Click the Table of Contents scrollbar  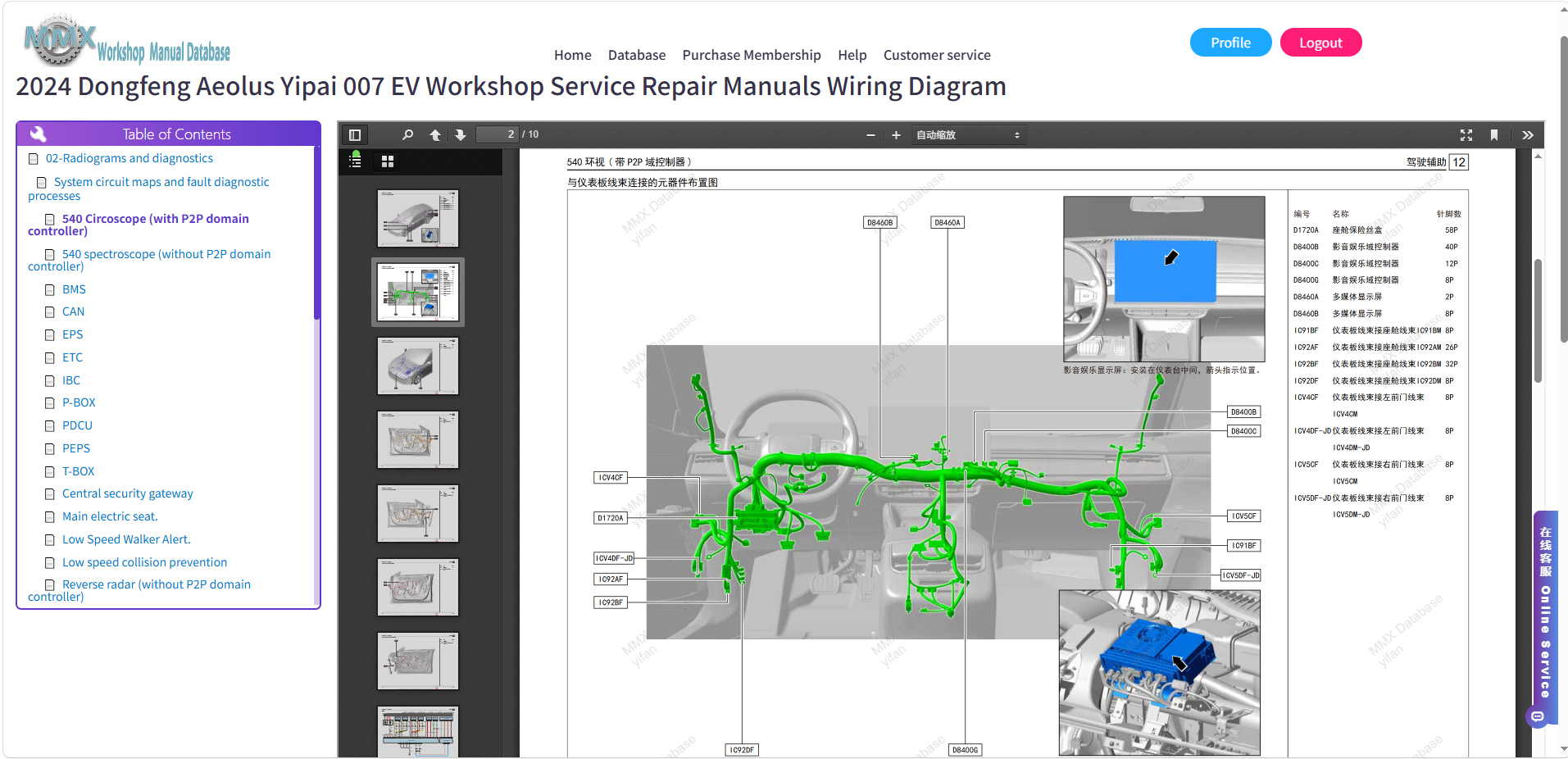pyautogui.click(x=316, y=234)
